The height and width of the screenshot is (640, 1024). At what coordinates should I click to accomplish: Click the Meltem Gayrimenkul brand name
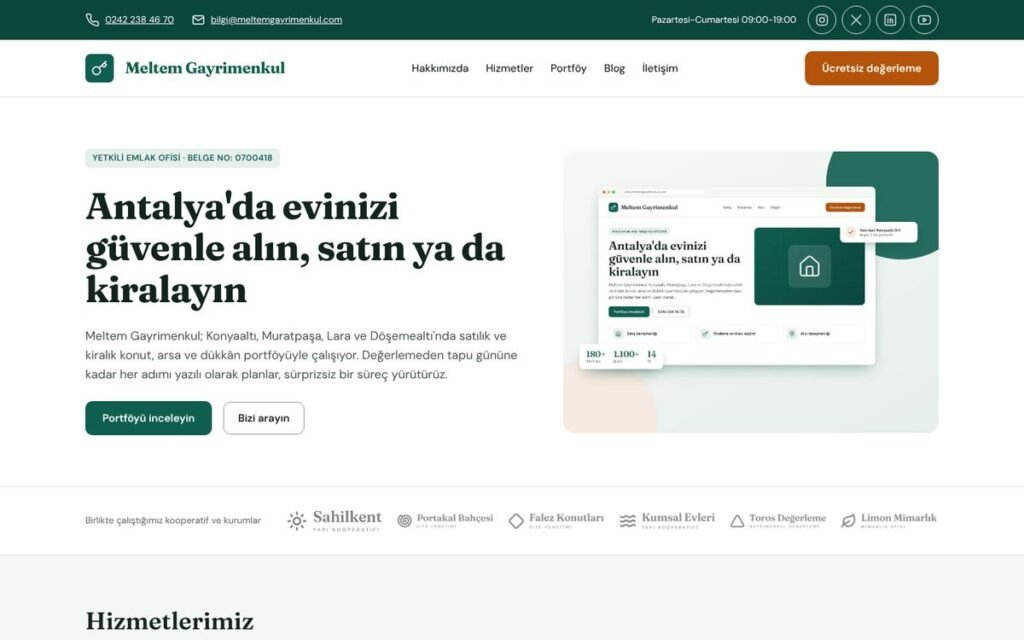point(205,68)
